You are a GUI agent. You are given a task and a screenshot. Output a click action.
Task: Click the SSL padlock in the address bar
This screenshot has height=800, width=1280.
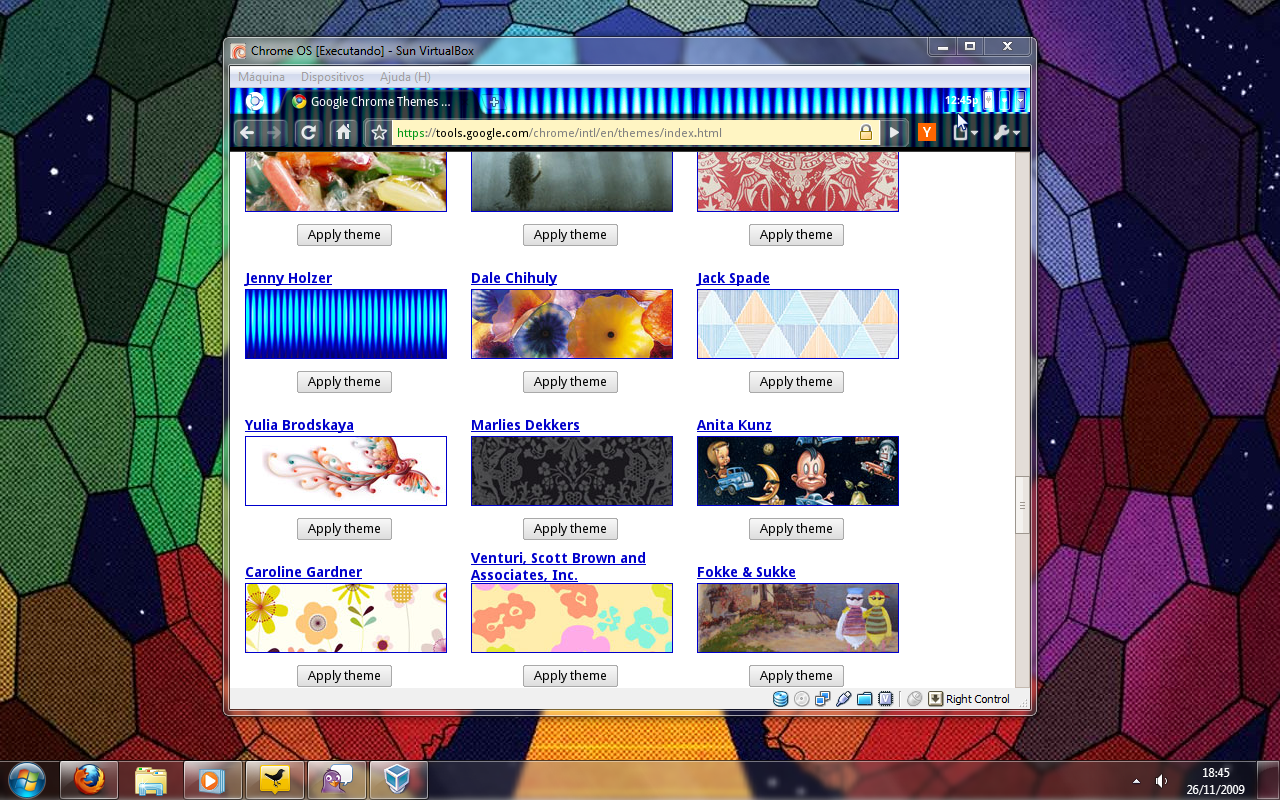[866, 132]
